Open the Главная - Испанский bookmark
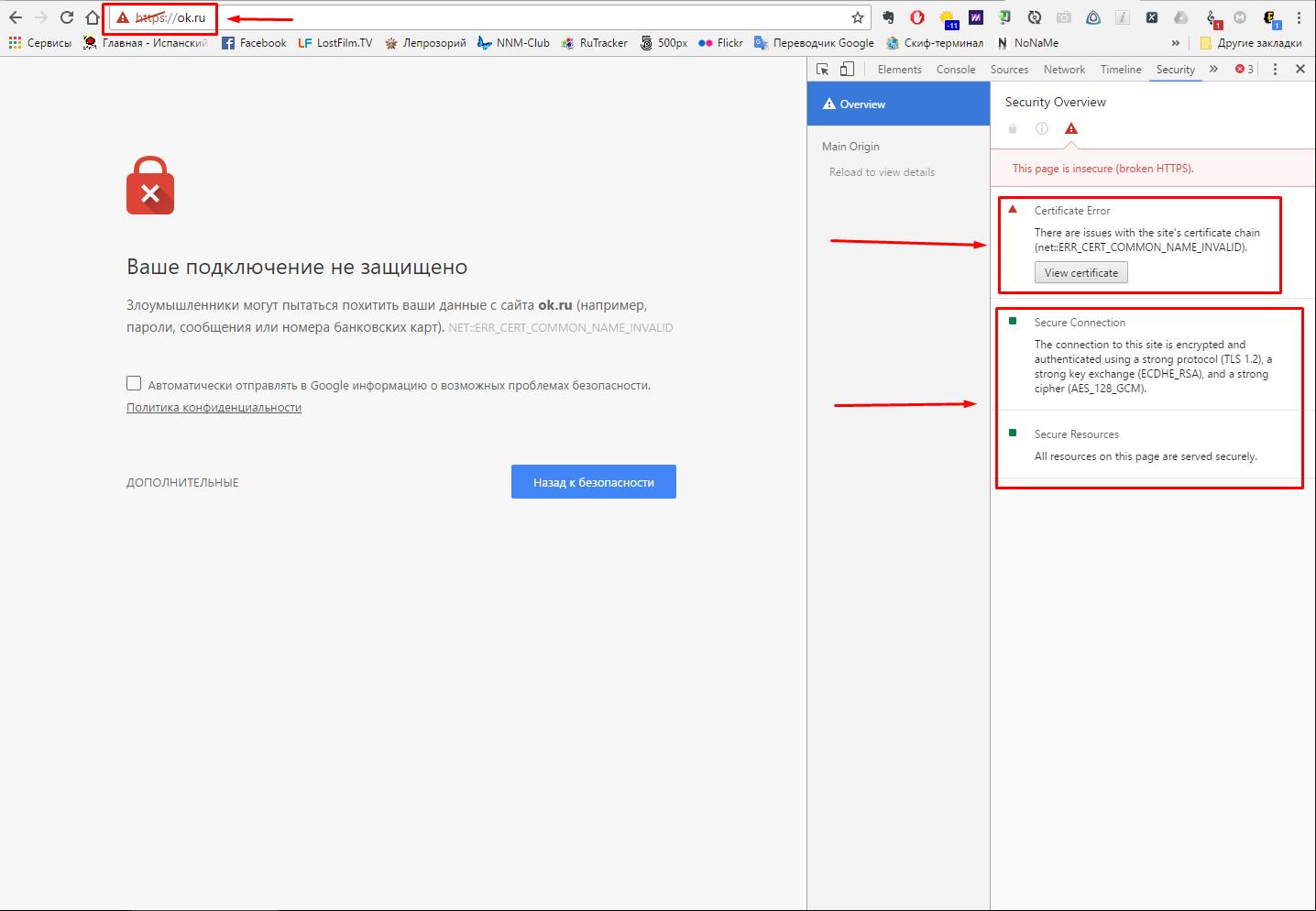The image size is (1316, 911). pyautogui.click(x=146, y=43)
